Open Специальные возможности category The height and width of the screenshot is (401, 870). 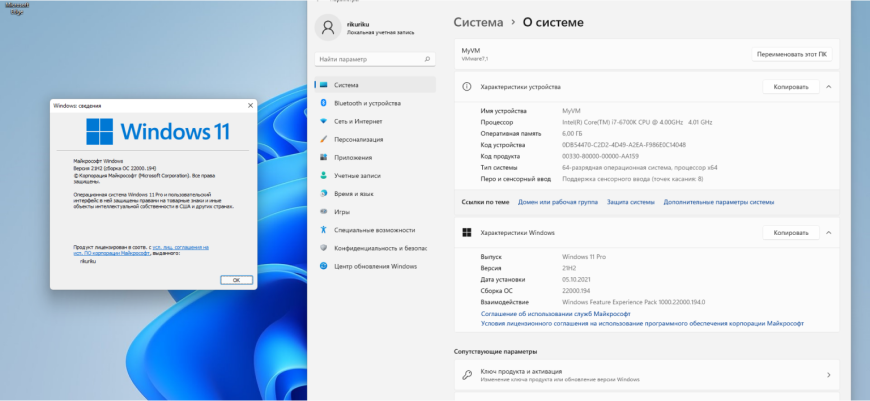(x=375, y=230)
